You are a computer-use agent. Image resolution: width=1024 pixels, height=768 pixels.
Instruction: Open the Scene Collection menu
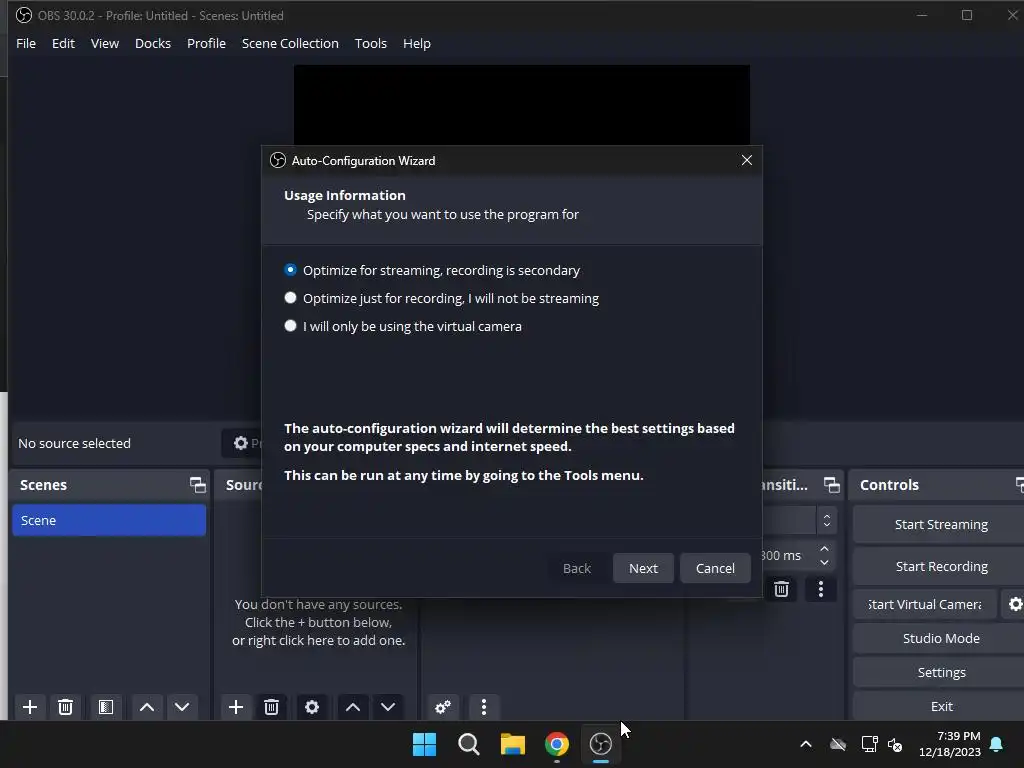tap(290, 43)
